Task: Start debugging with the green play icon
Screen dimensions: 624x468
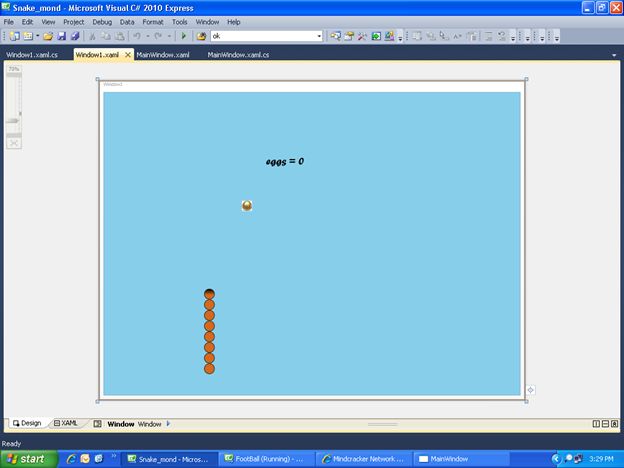Action: 183,36
